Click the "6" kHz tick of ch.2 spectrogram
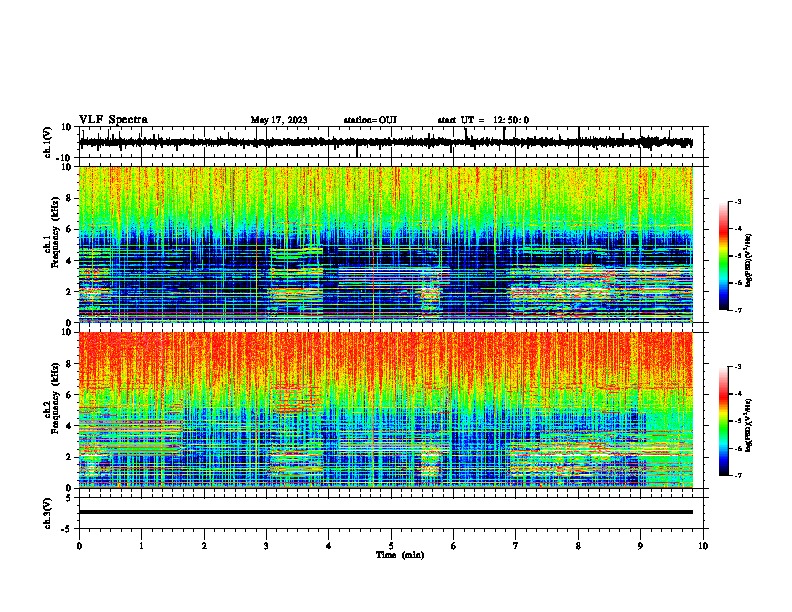792x612 pixels. 69,394
